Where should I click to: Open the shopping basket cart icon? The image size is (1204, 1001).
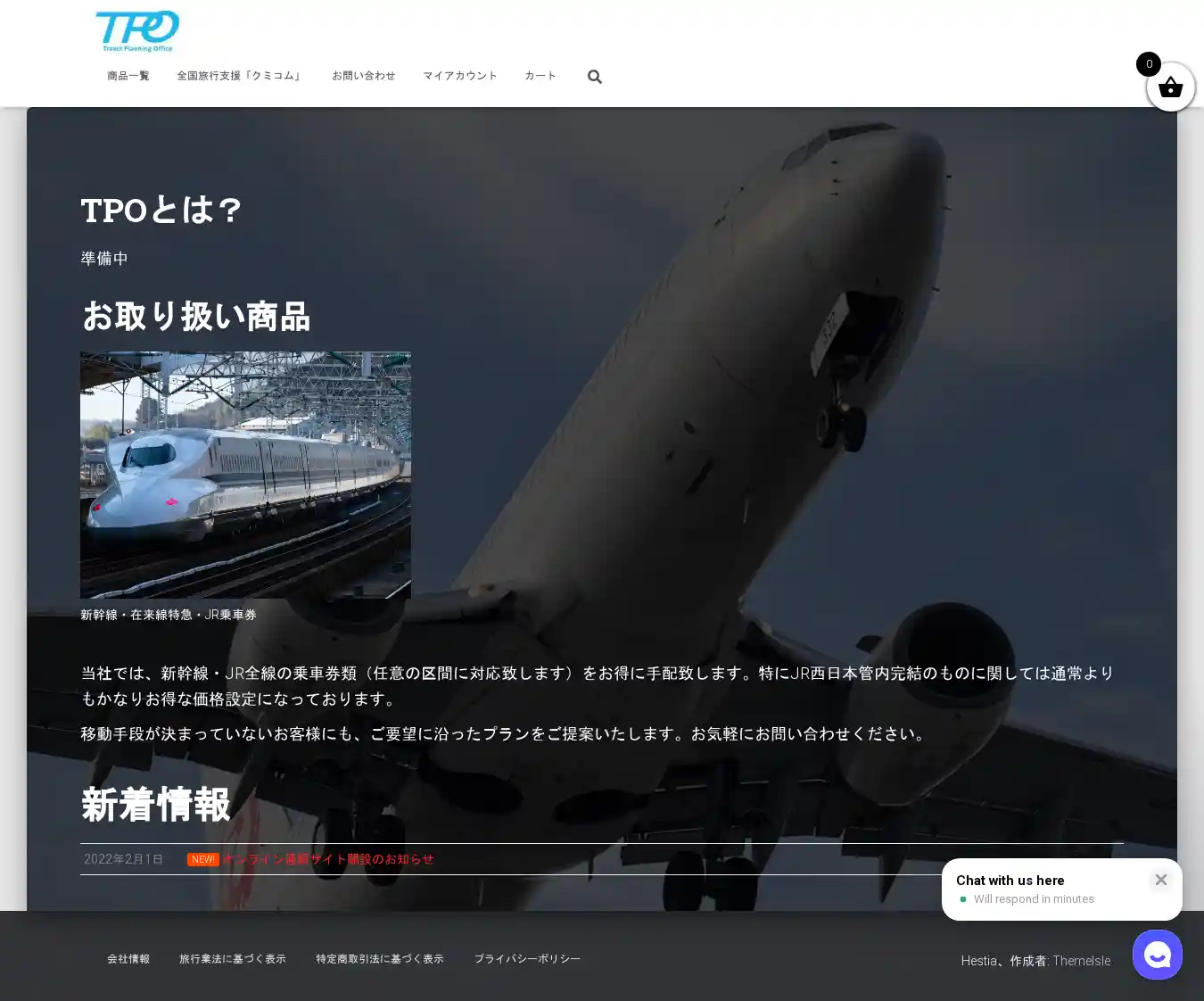(1170, 87)
